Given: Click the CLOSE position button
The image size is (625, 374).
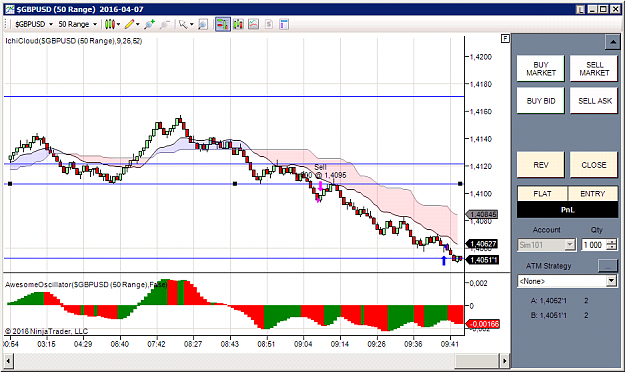Looking at the screenshot, I should 594,165.
